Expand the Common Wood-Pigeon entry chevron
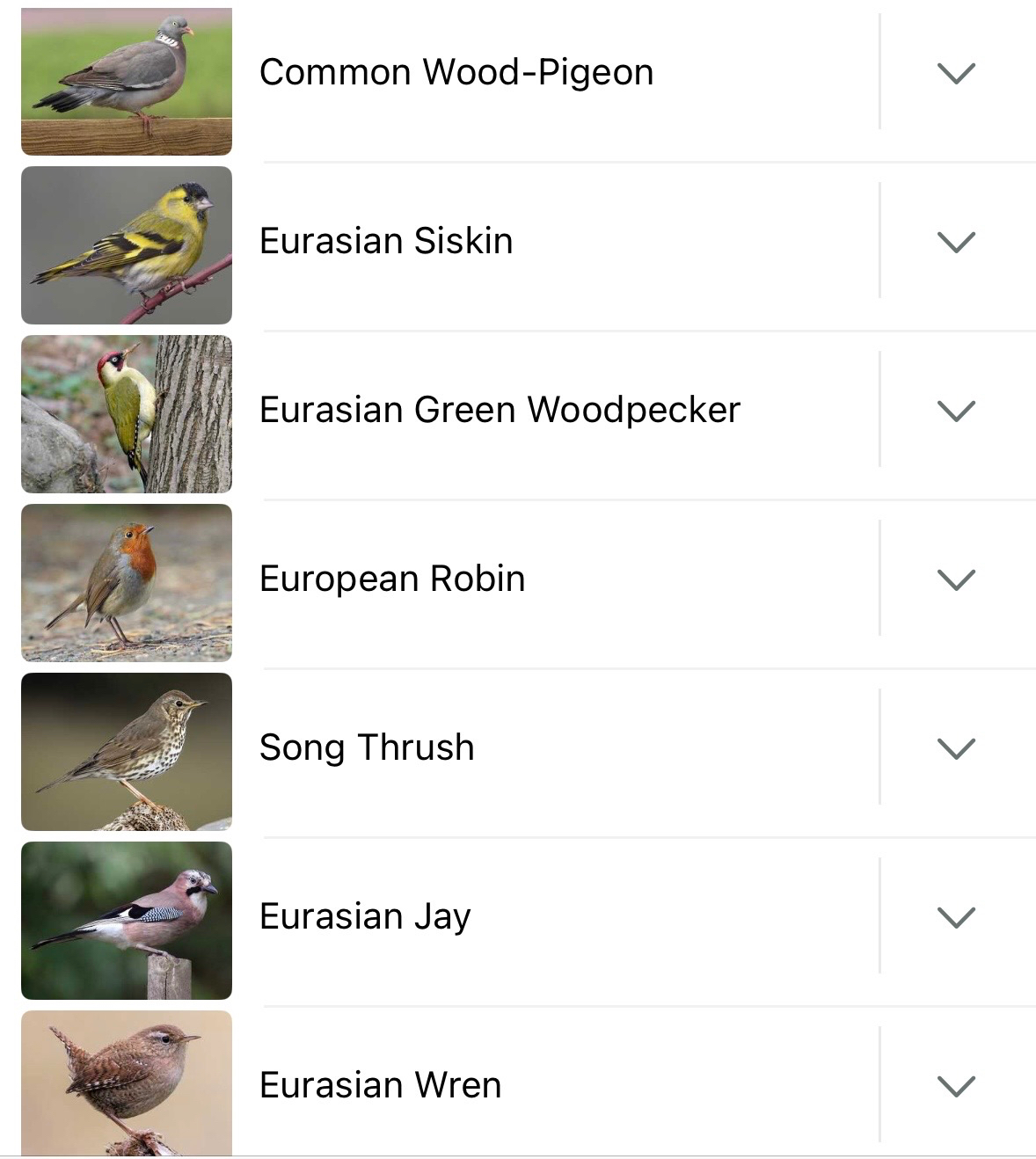Image resolution: width=1036 pixels, height=1159 pixels. pyautogui.click(x=956, y=73)
